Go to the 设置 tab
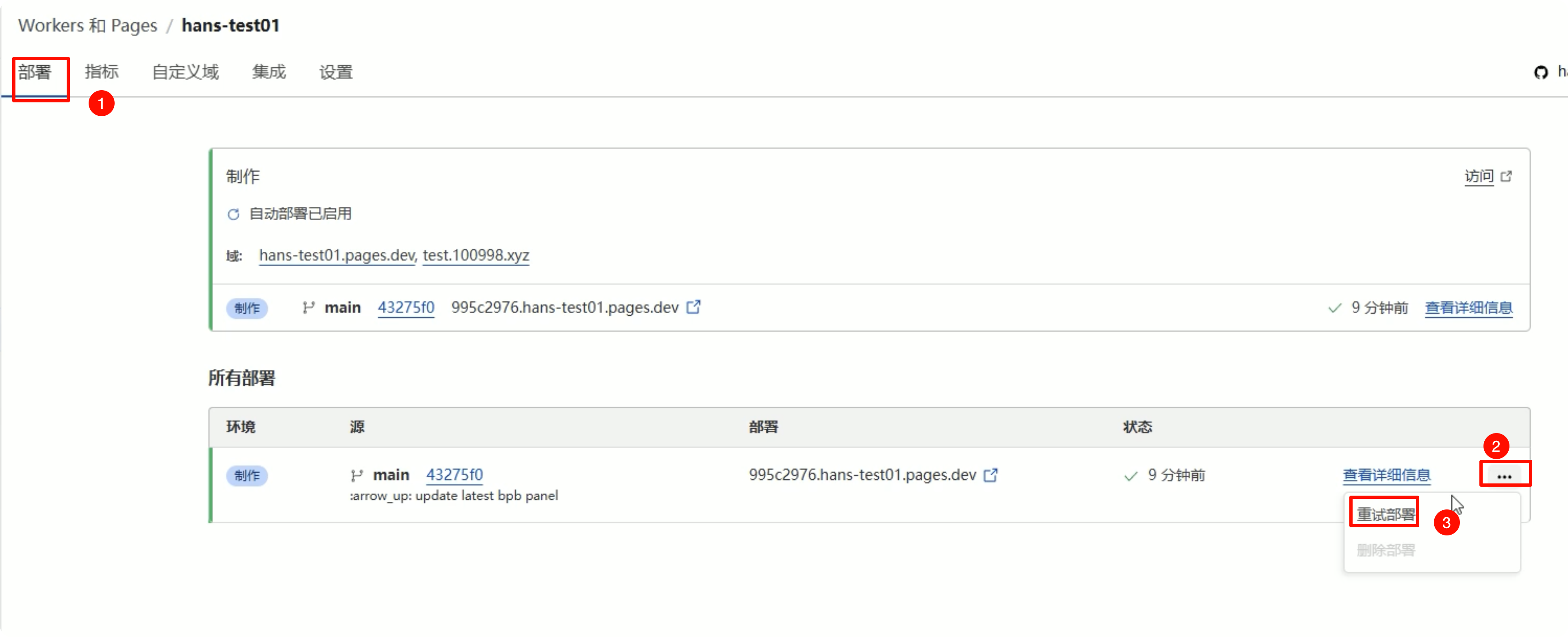The height and width of the screenshot is (637, 1568). coord(335,72)
